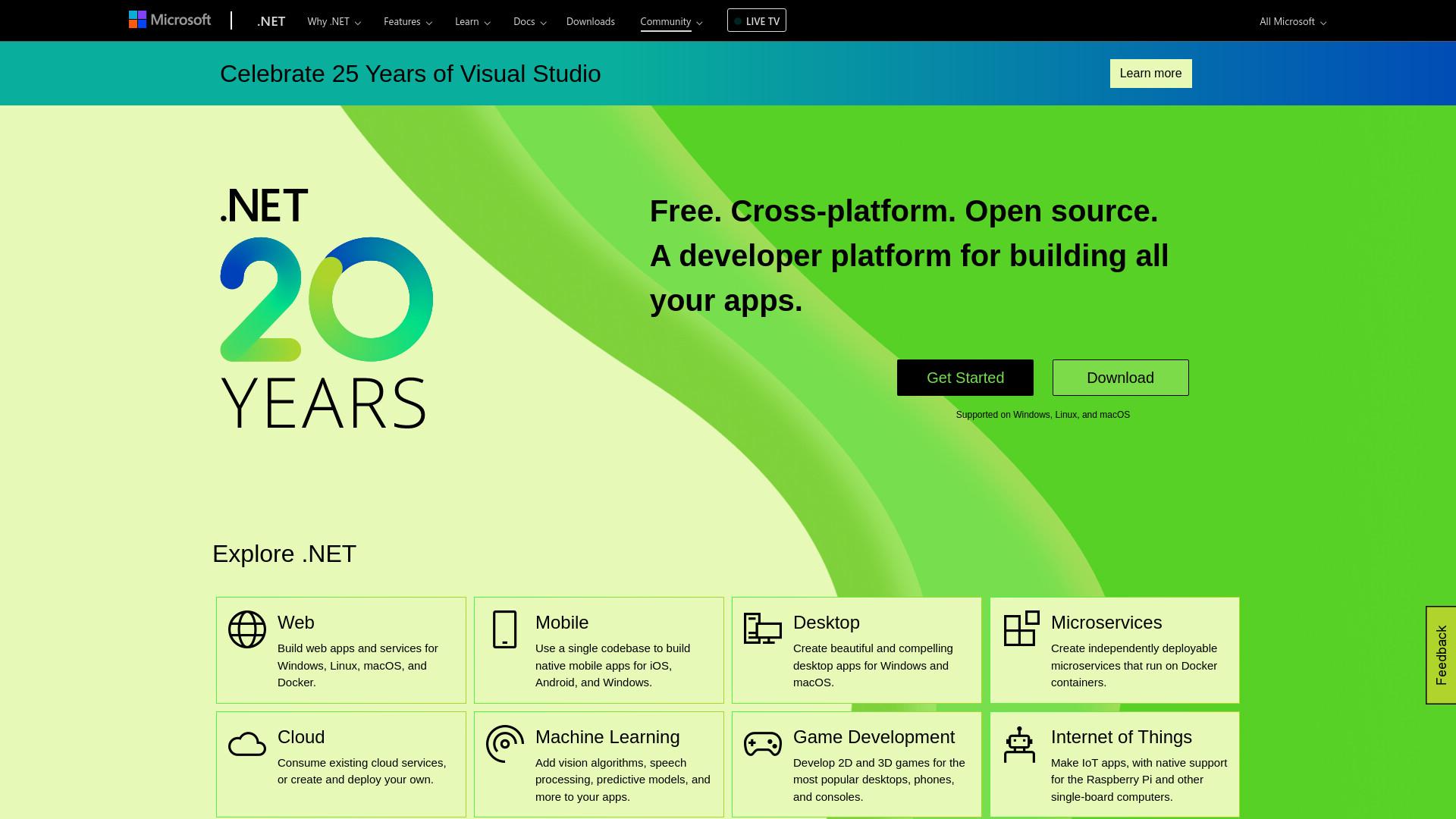Go to the Downloads page
The image size is (1456, 819).
click(x=591, y=21)
